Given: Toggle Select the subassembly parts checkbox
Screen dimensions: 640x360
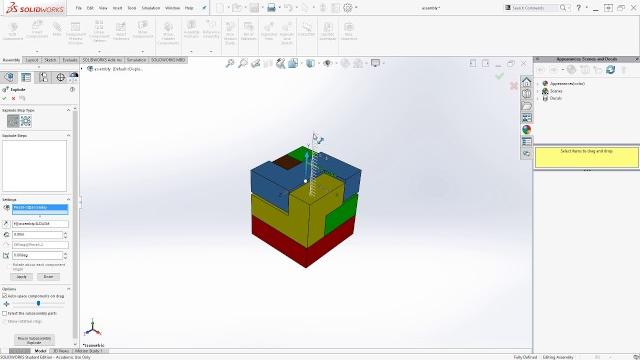Looking at the screenshot, I should (x=4, y=313).
